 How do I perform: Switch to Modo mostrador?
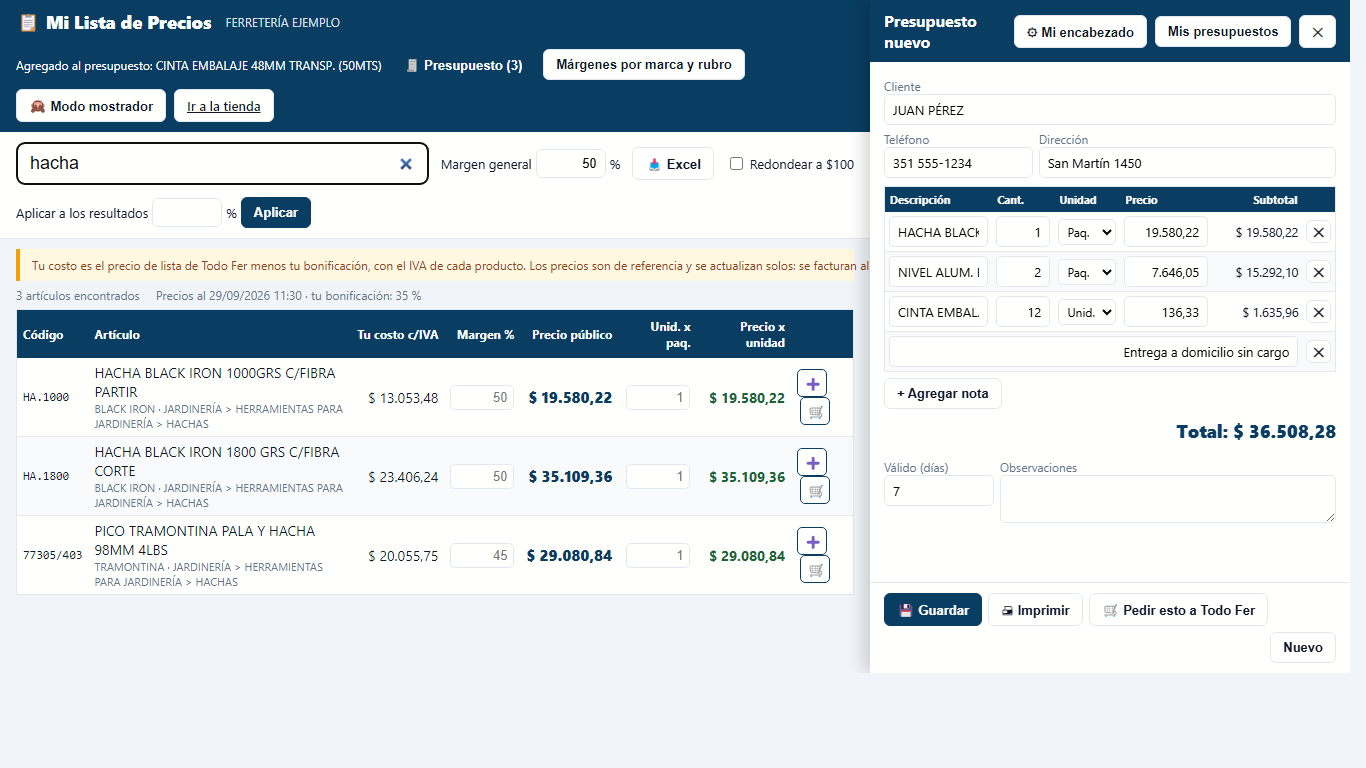91,106
